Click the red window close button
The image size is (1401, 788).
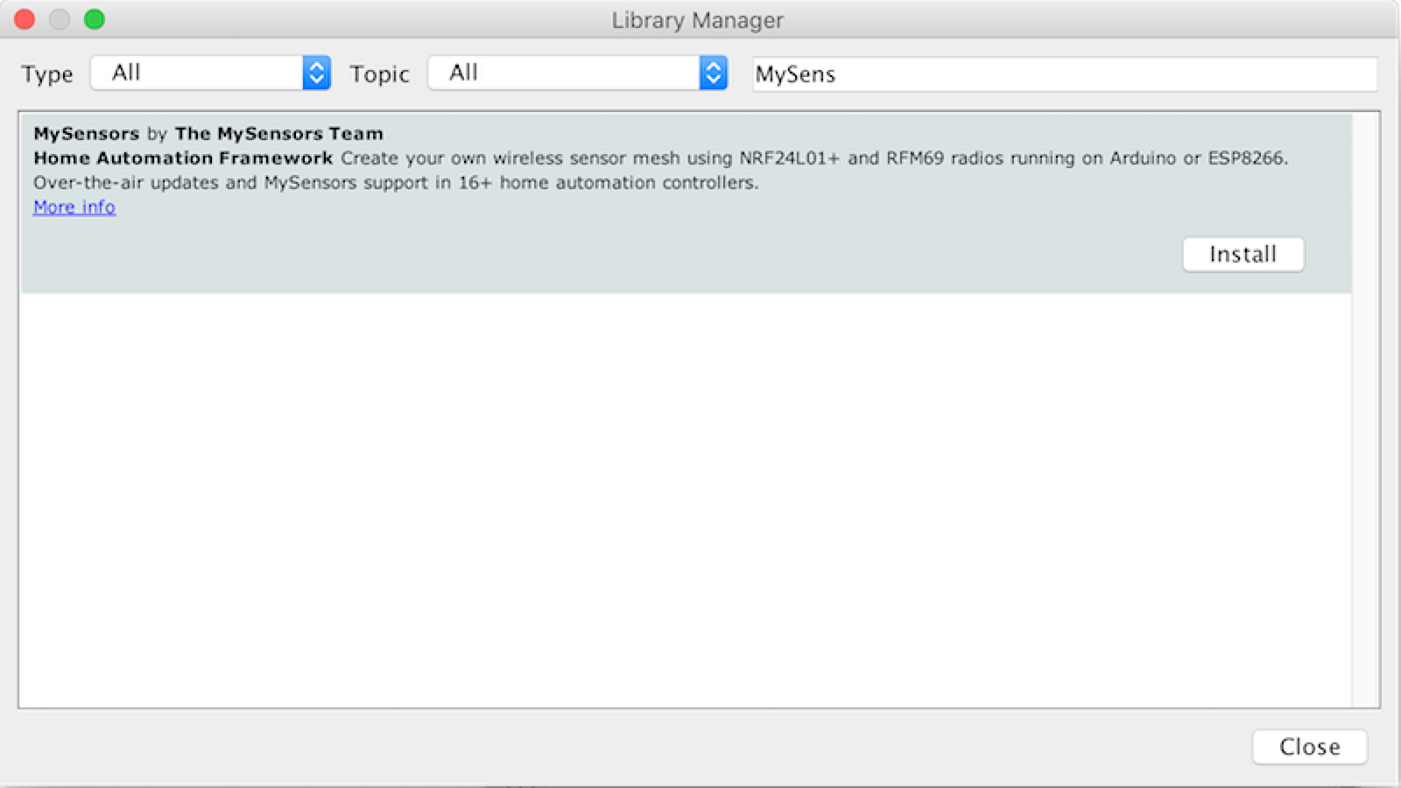25,19
